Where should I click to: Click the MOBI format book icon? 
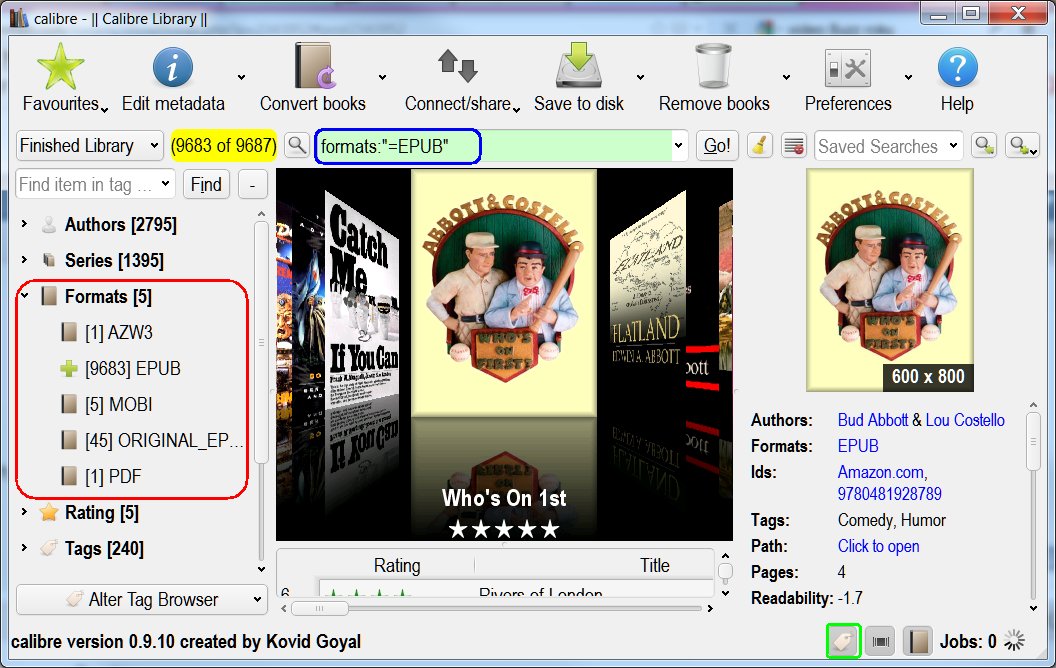click(x=69, y=404)
